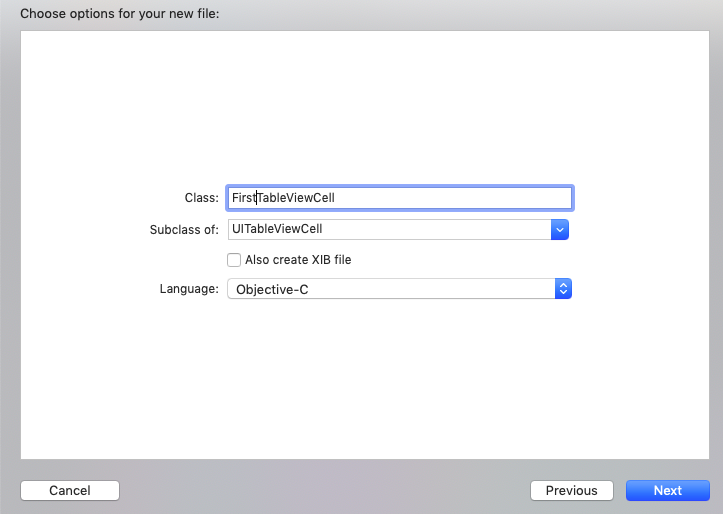Click the 'Class:' label

(x=201, y=198)
